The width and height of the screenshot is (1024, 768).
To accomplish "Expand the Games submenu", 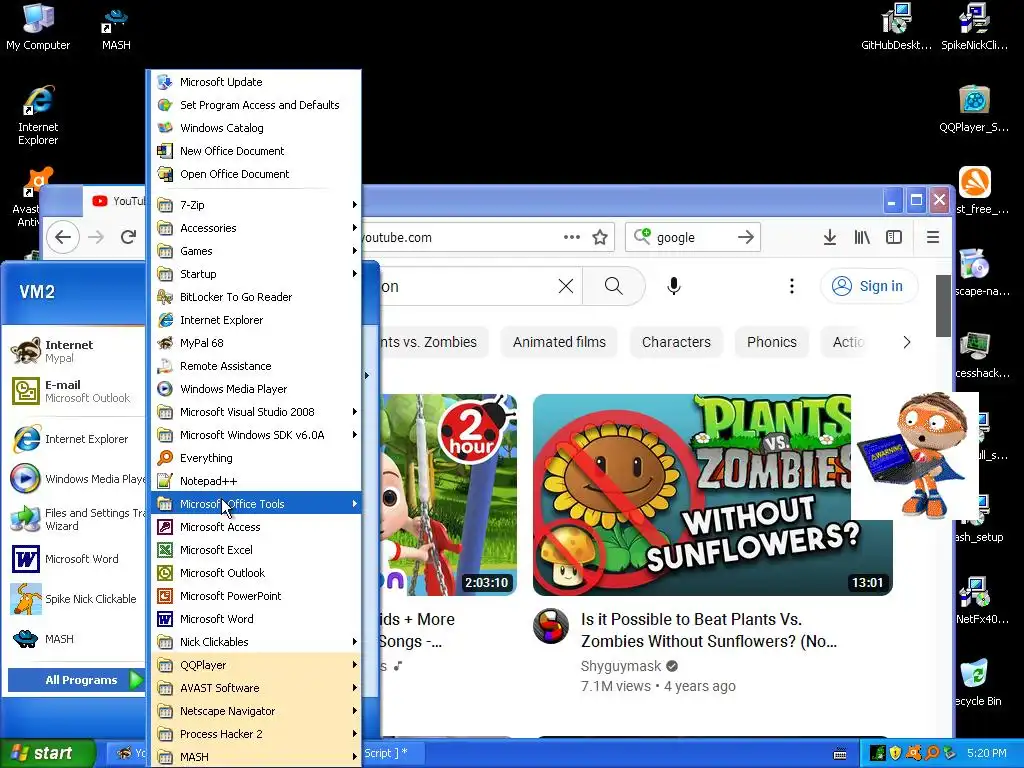I will [x=257, y=251].
